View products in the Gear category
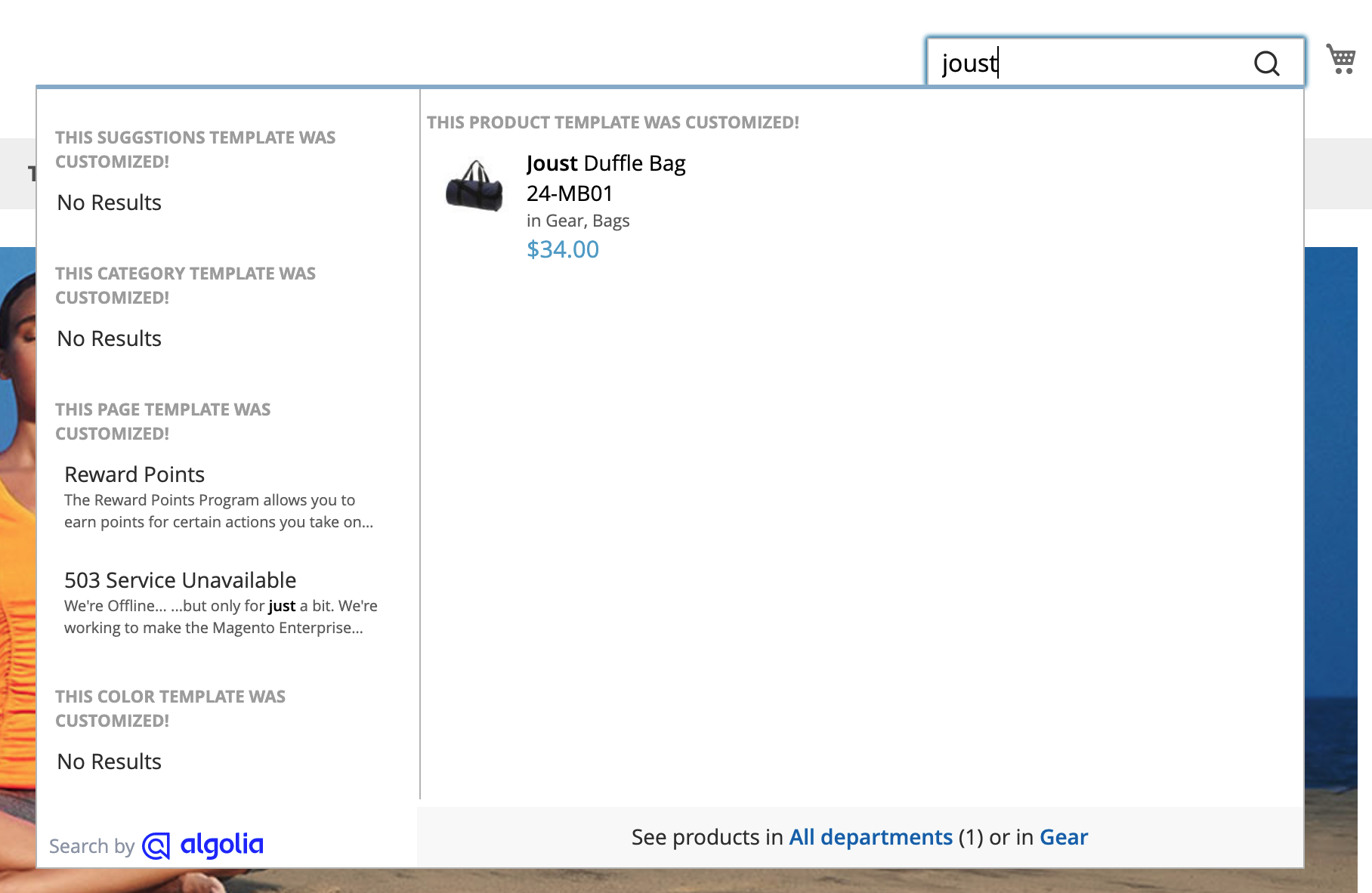The width and height of the screenshot is (1372, 893). (x=1064, y=837)
